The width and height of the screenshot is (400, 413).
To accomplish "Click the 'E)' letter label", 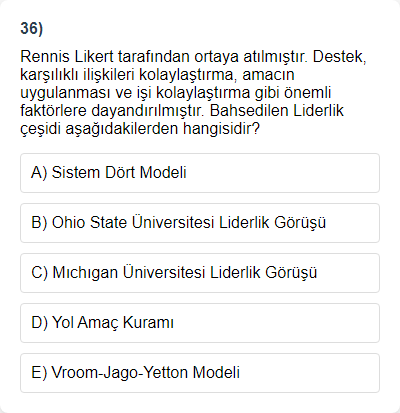I will pos(39,373).
